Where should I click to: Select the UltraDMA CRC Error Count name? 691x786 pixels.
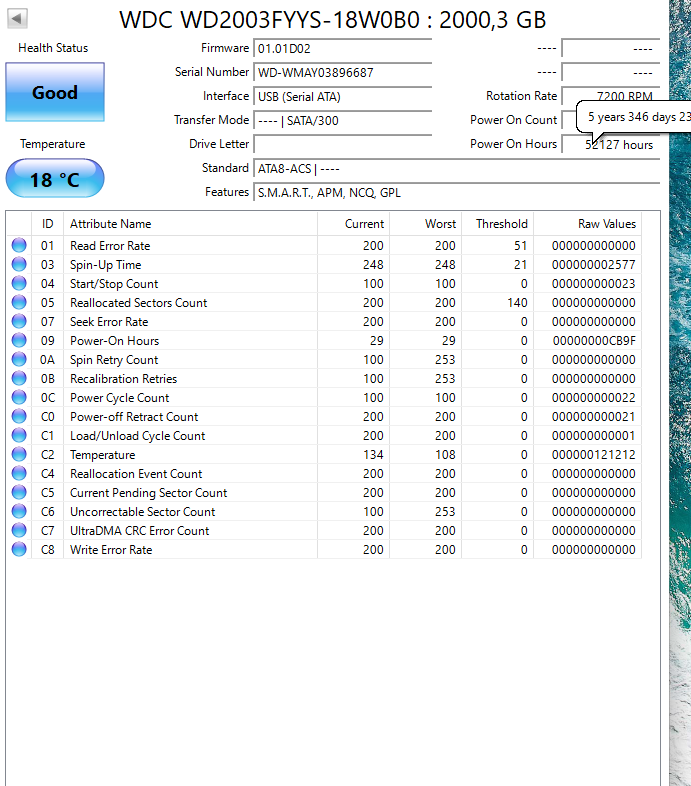[x=140, y=531]
